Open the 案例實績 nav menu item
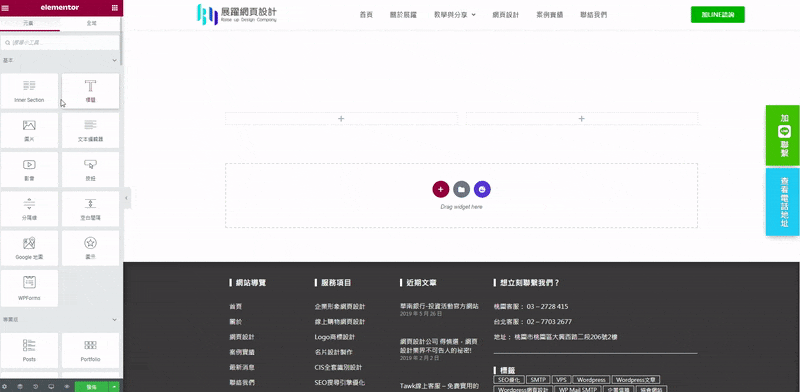 [x=549, y=15]
